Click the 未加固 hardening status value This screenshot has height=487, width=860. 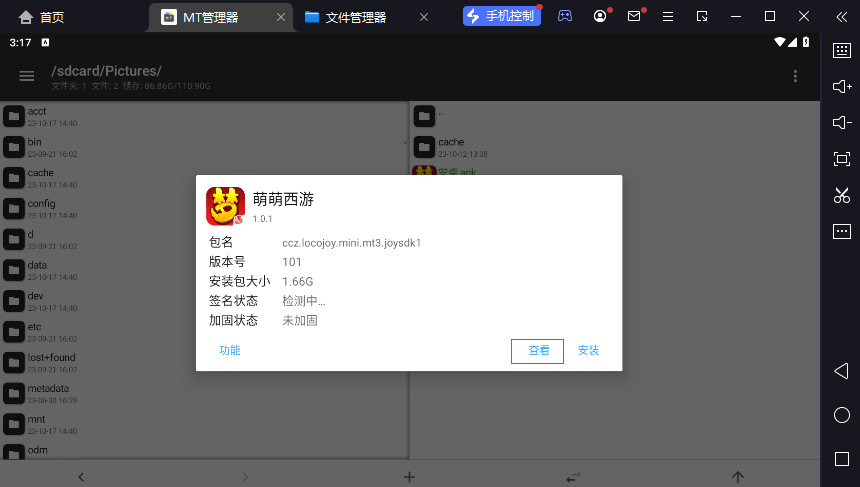300,320
